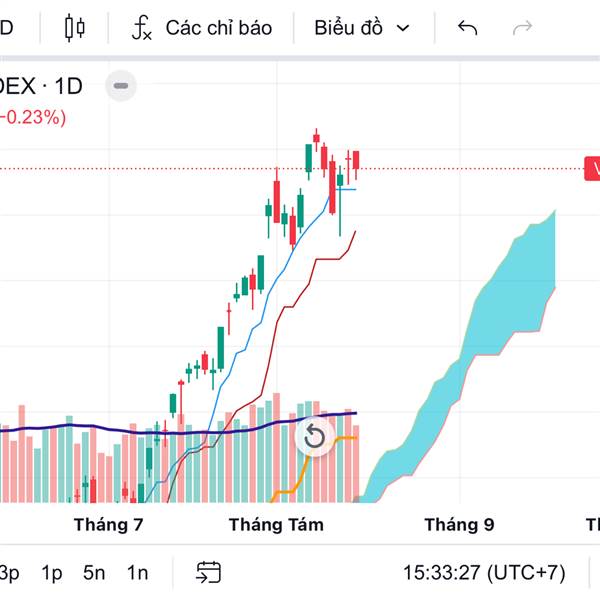Click the Tháng 7 time axis label
600x600 pixels.
pyautogui.click(x=109, y=524)
